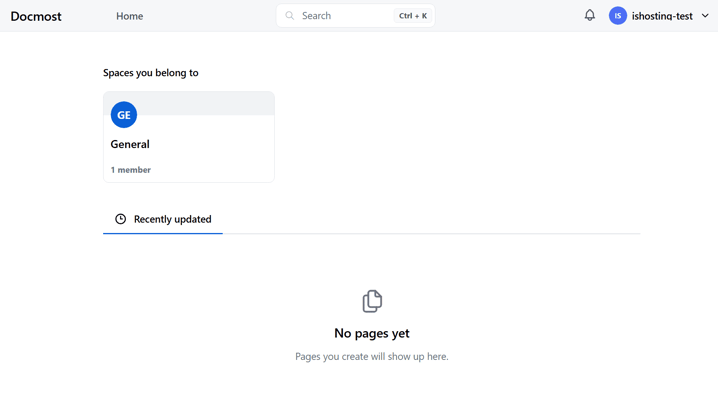Expand the ishosting-test account chevron

[x=705, y=16]
